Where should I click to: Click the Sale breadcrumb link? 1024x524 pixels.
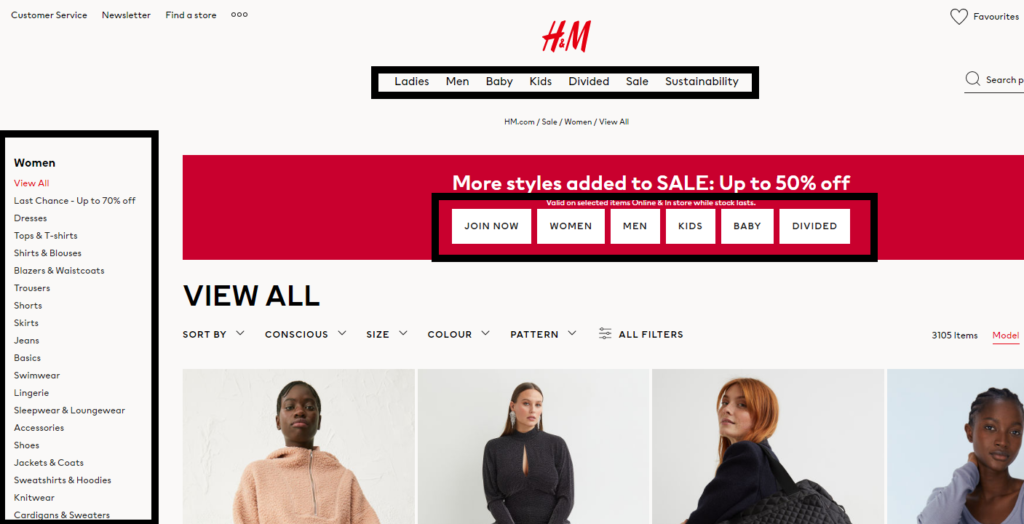pyautogui.click(x=549, y=122)
